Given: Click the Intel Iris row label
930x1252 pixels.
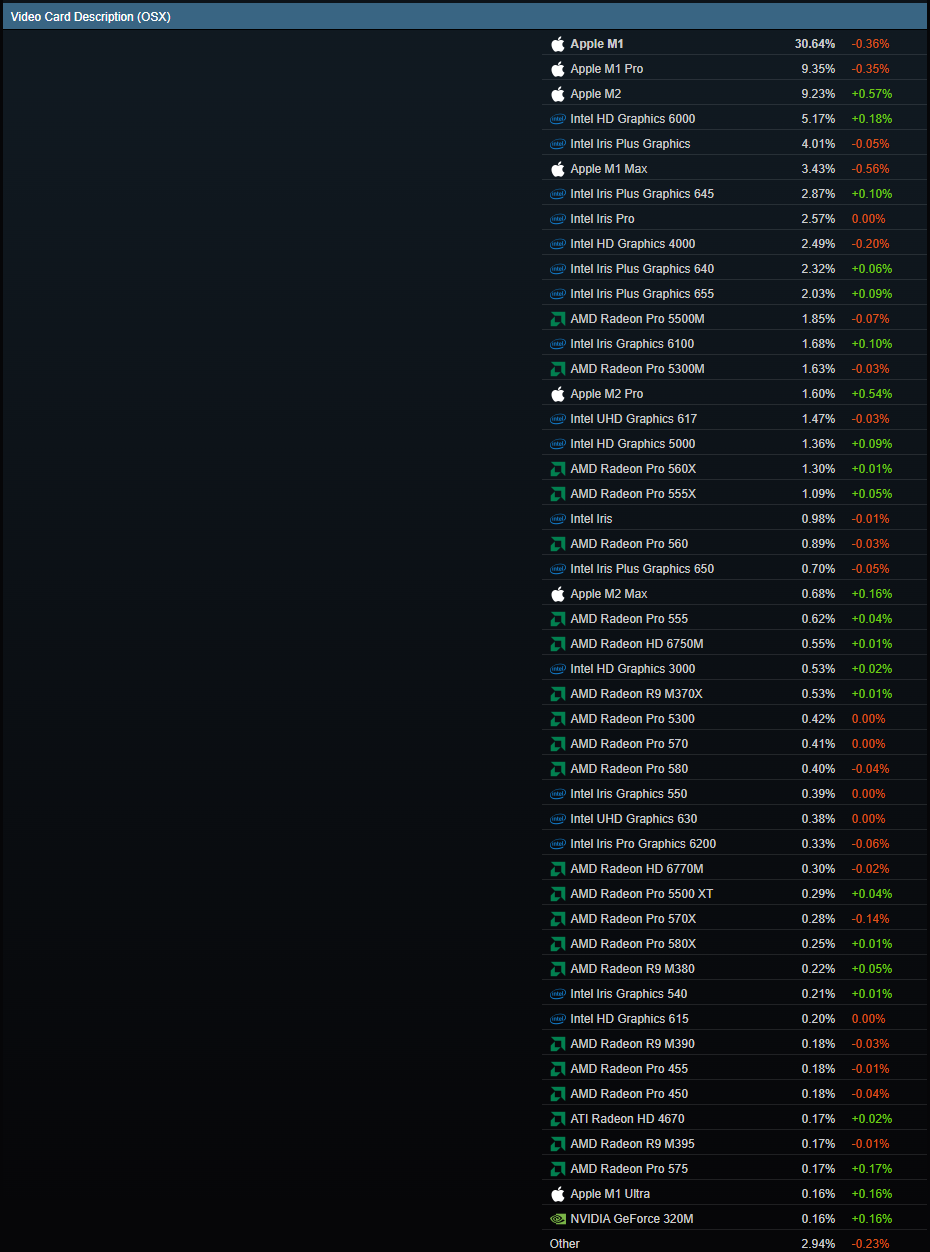Looking at the screenshot, I should [591, 519].
